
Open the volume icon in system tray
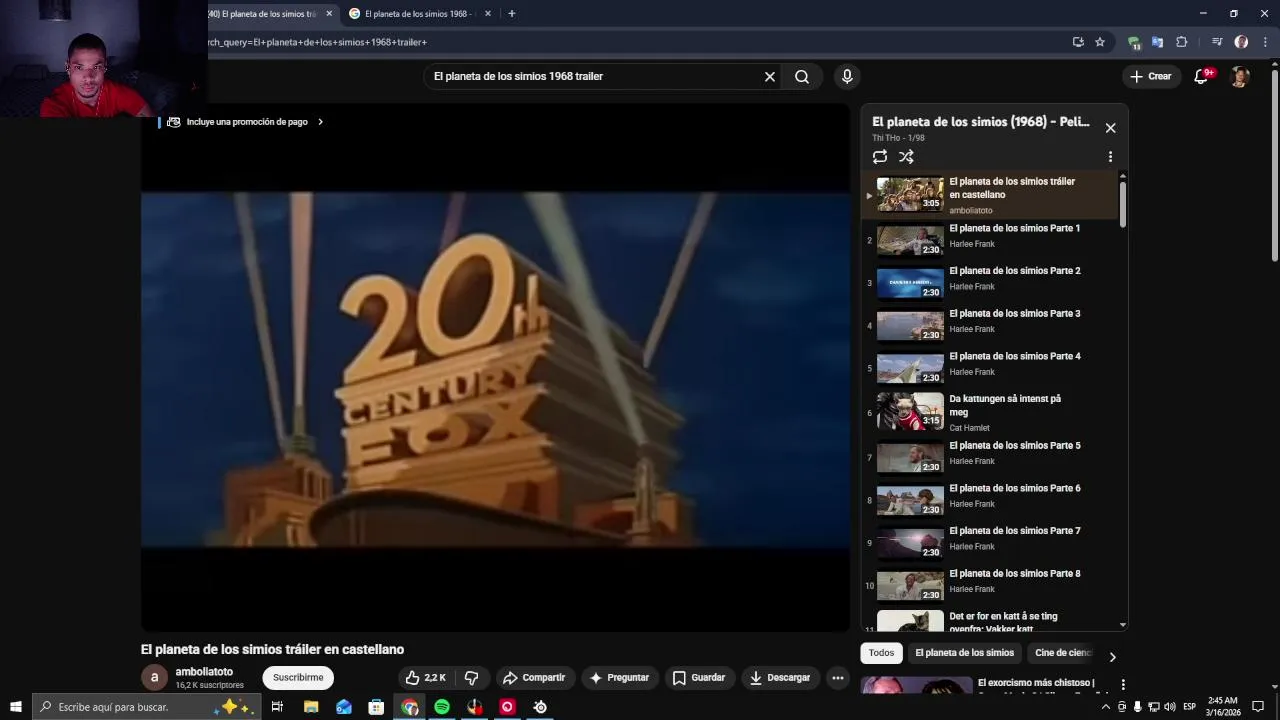(1170, 707)
